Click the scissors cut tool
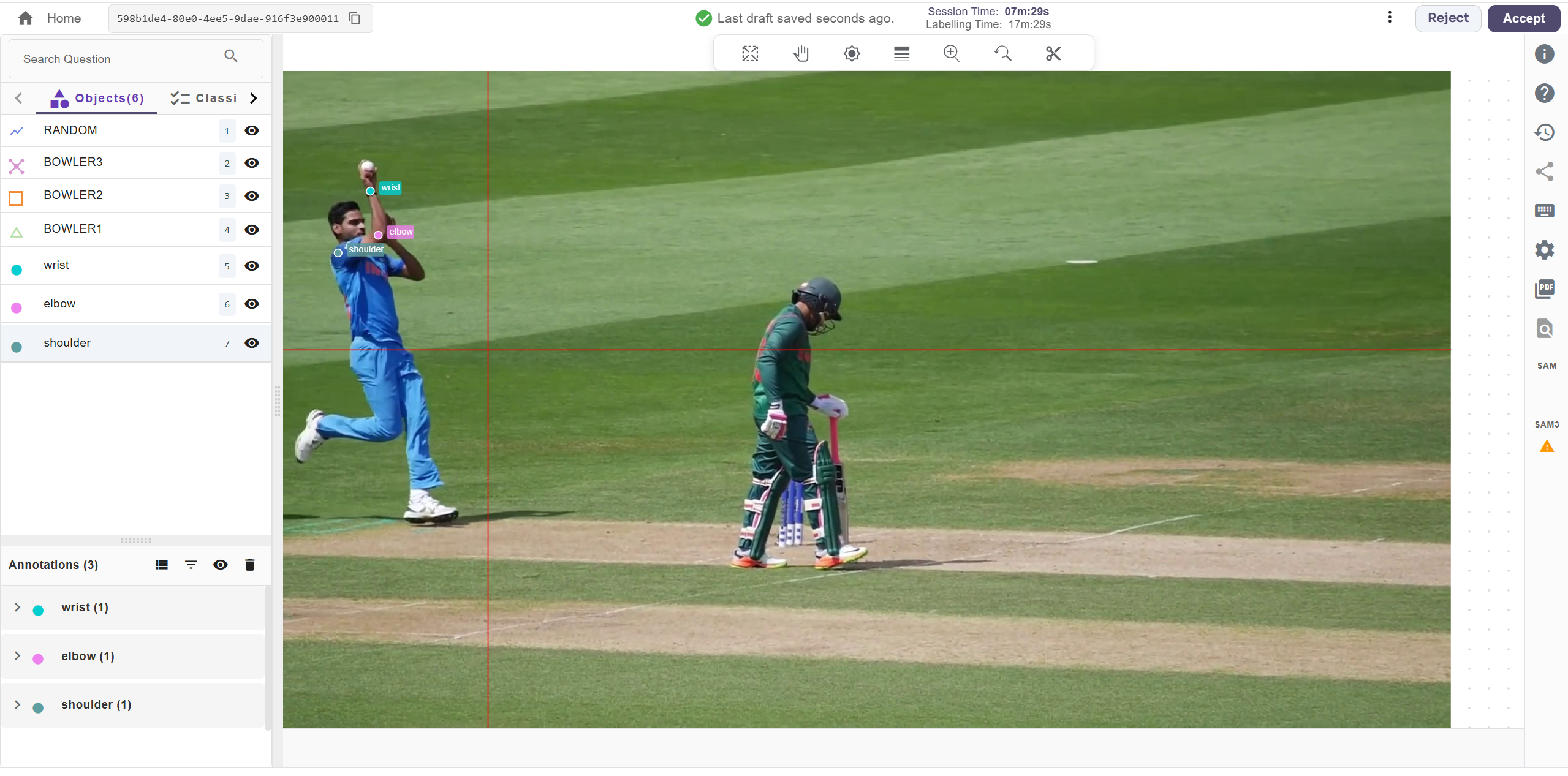This screenshot has width=1568, height=776. pos(1053,54)
